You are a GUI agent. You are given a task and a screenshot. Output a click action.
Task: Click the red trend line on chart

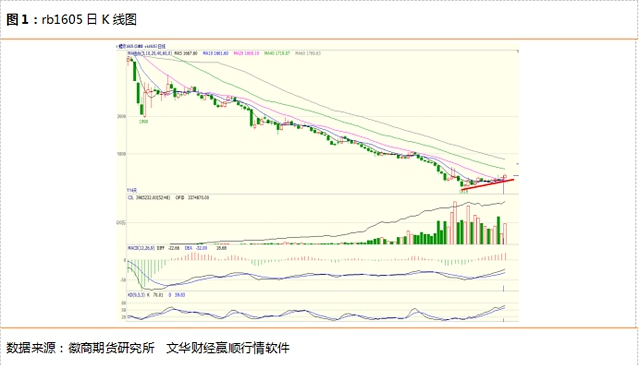[487, 184]
